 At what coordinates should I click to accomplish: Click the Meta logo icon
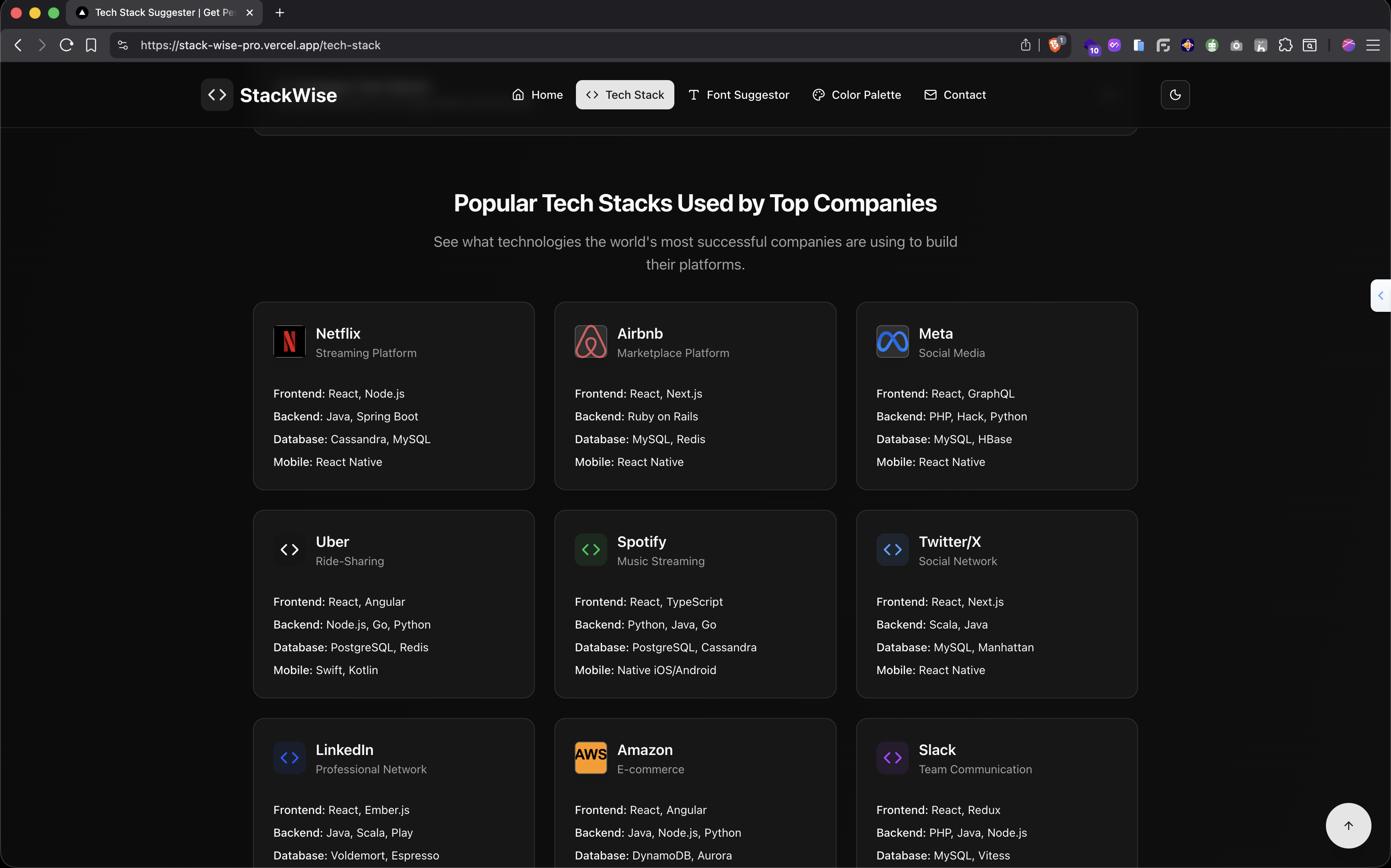pyautogui.click(x=892, y=342)
